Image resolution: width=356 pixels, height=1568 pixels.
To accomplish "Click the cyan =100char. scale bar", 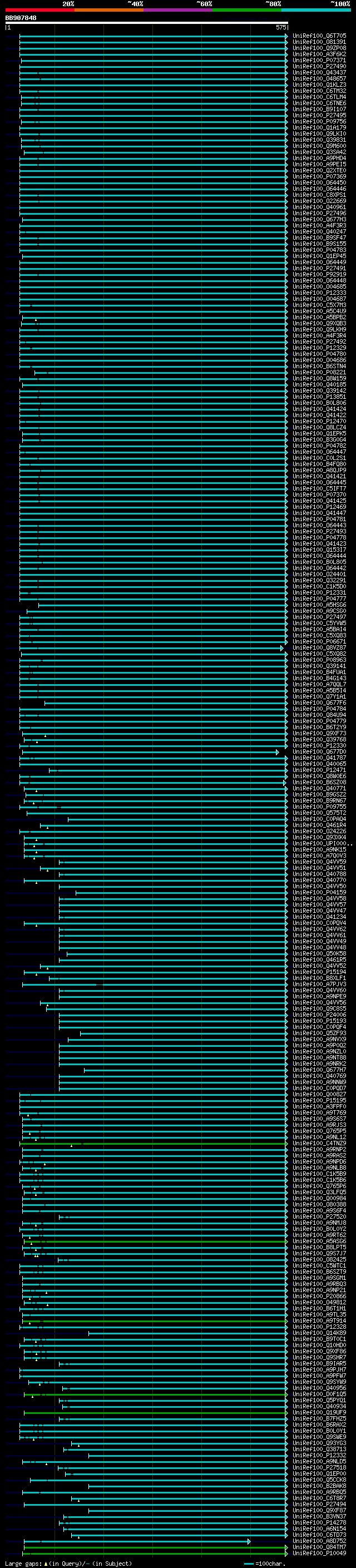I will pyautogui.click(x=249, y=1564).
